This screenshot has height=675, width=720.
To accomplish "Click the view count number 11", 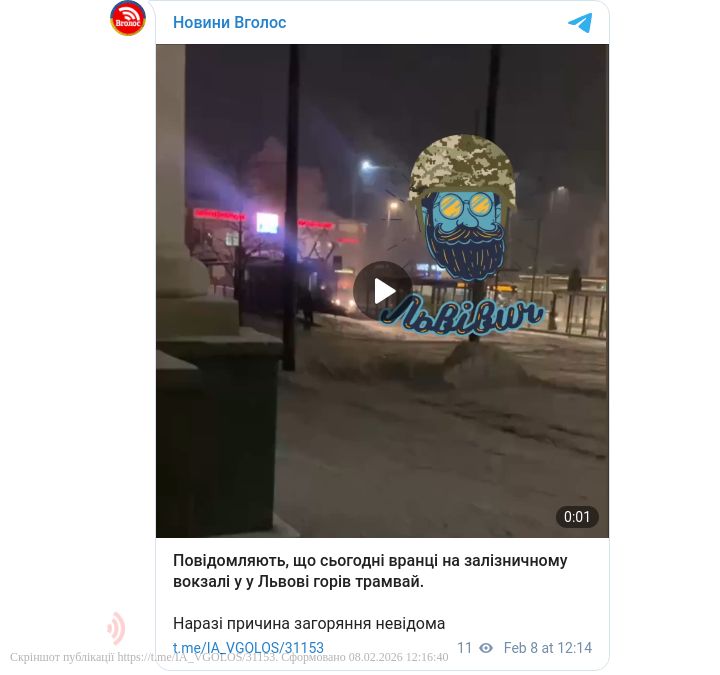I will click(464, 648).
